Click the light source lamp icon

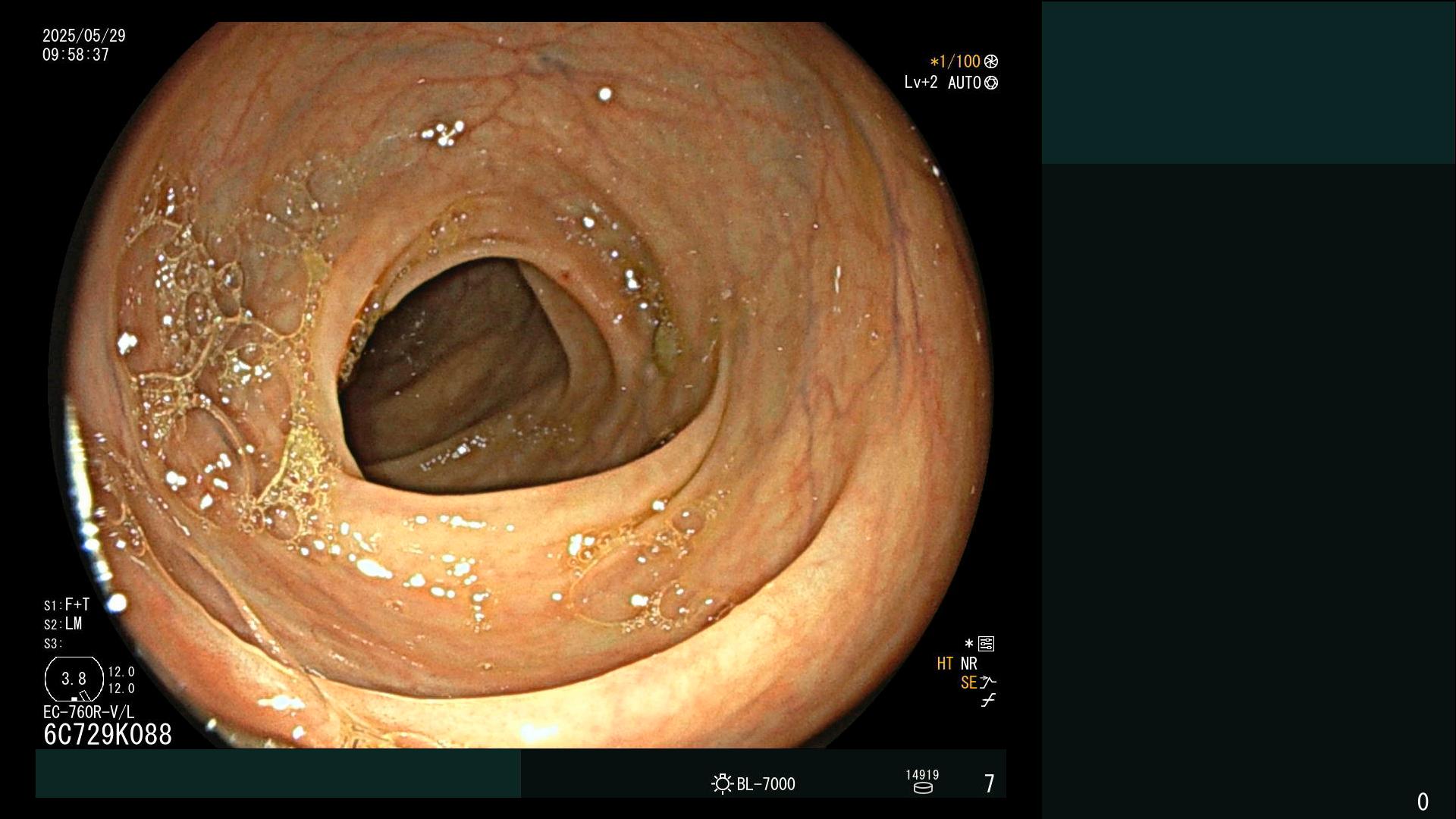[x=722, y=783]
